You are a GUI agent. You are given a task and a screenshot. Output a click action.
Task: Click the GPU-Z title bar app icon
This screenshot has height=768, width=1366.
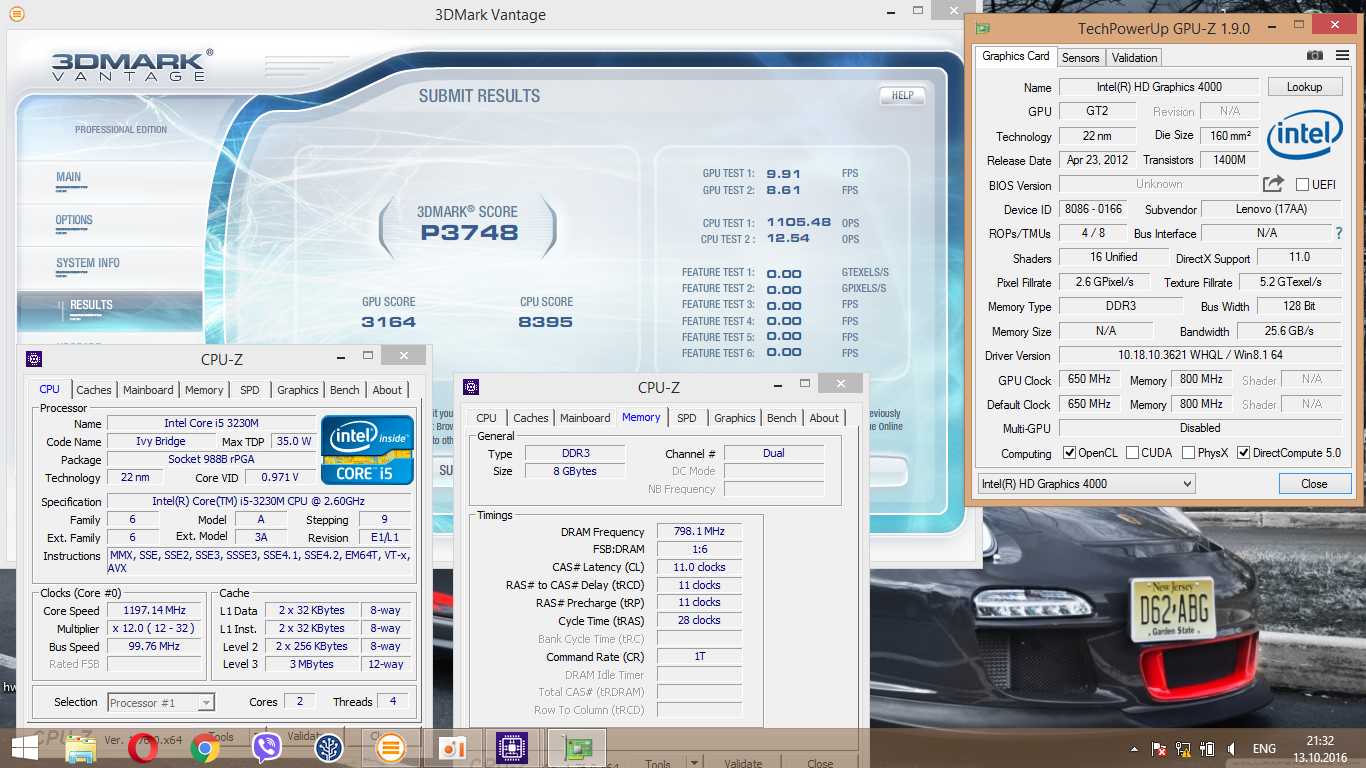click(x=983, y=29)
